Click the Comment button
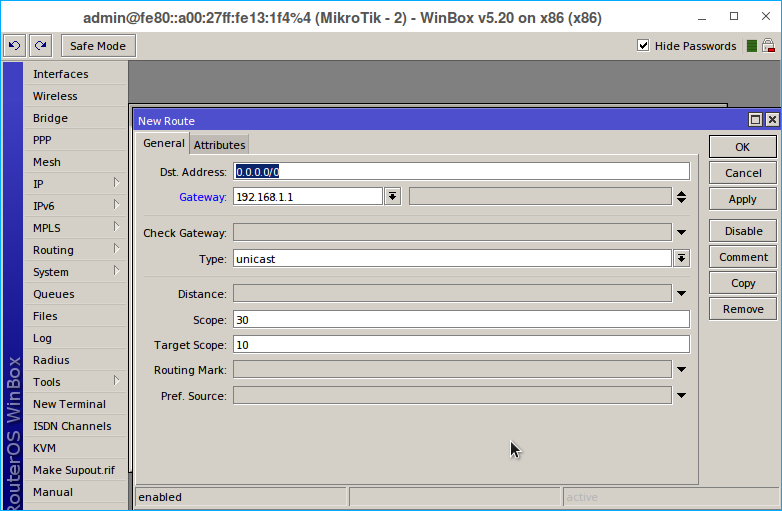Viewport: 782px width, 511px height. 743,257
